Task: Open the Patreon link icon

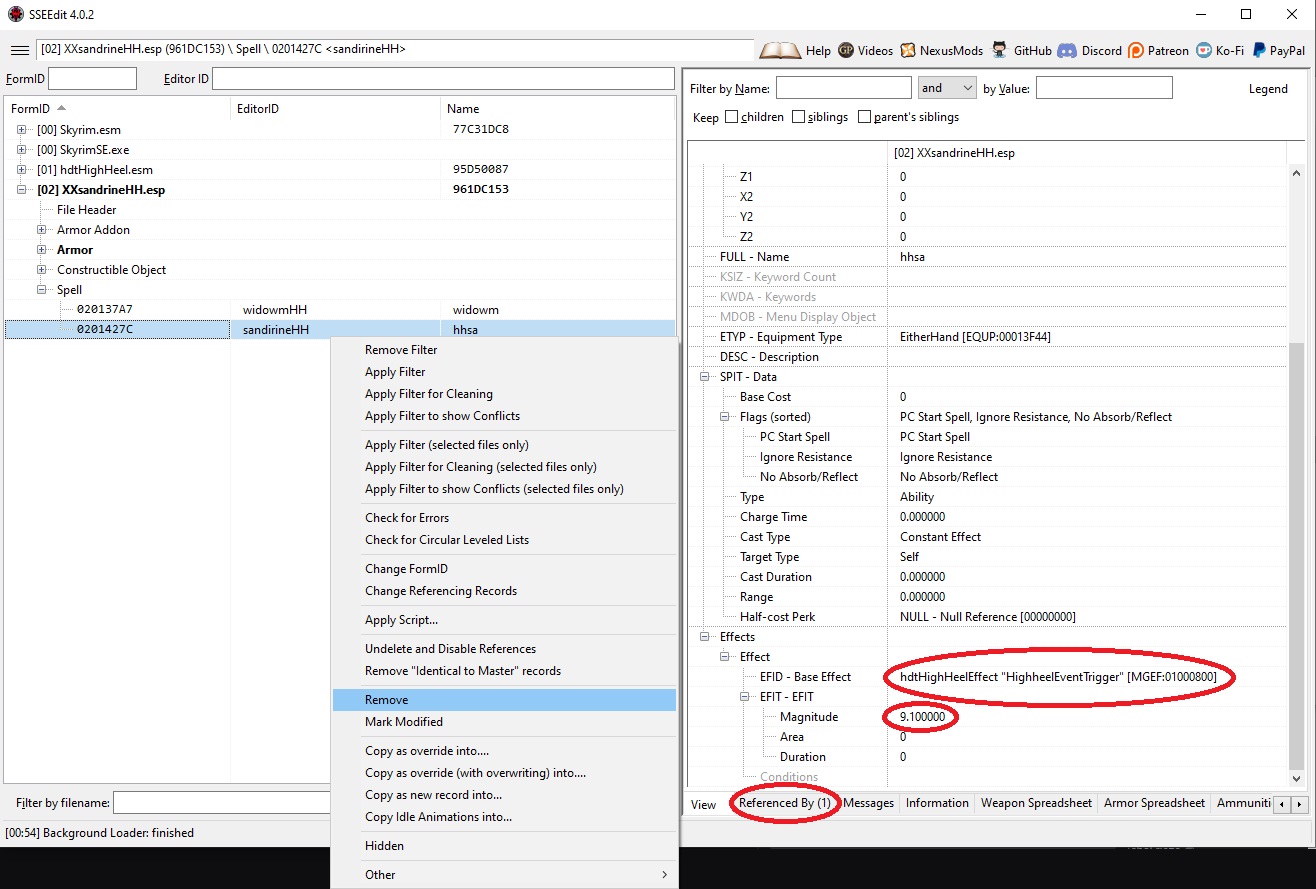Action: tap(1136, 50)
